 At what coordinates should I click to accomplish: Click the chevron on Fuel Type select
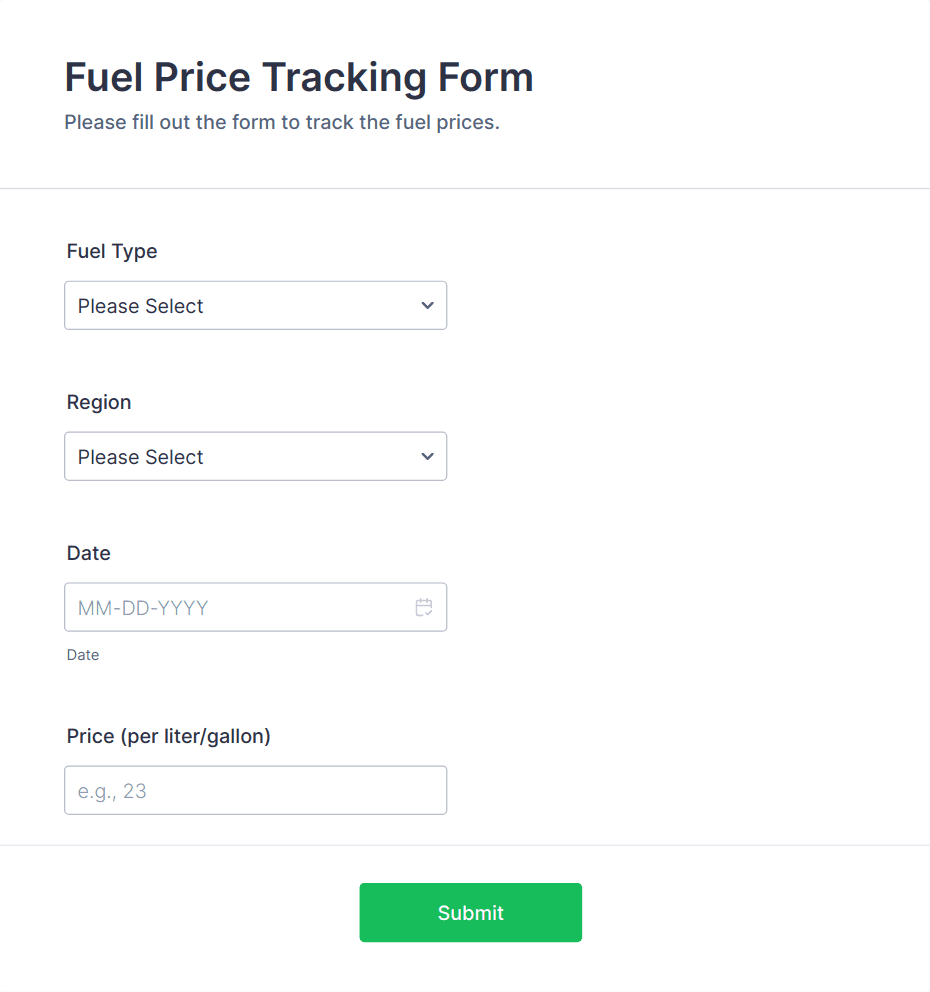point(427,305)
